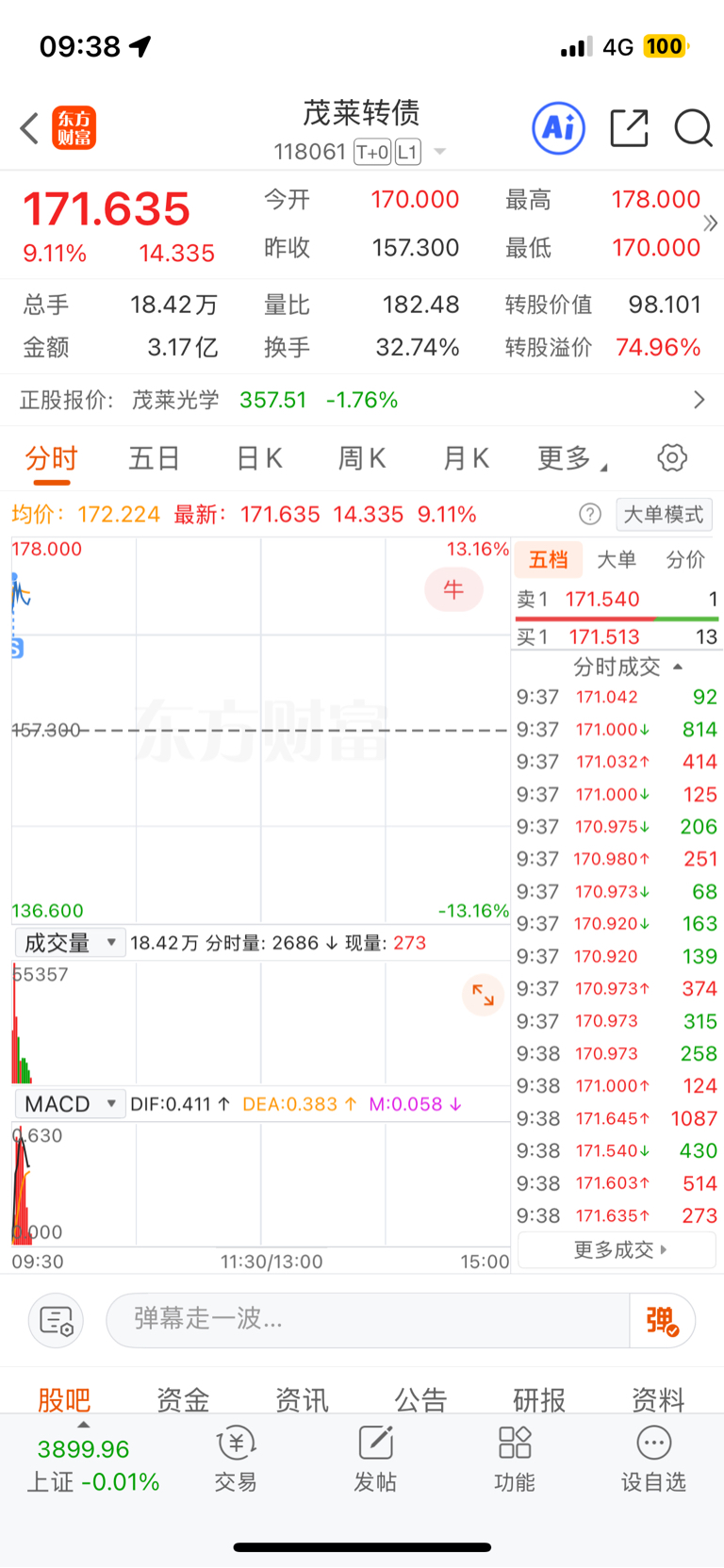
Task: Switch to the 月K chart tab
Action: coord(466,459)
